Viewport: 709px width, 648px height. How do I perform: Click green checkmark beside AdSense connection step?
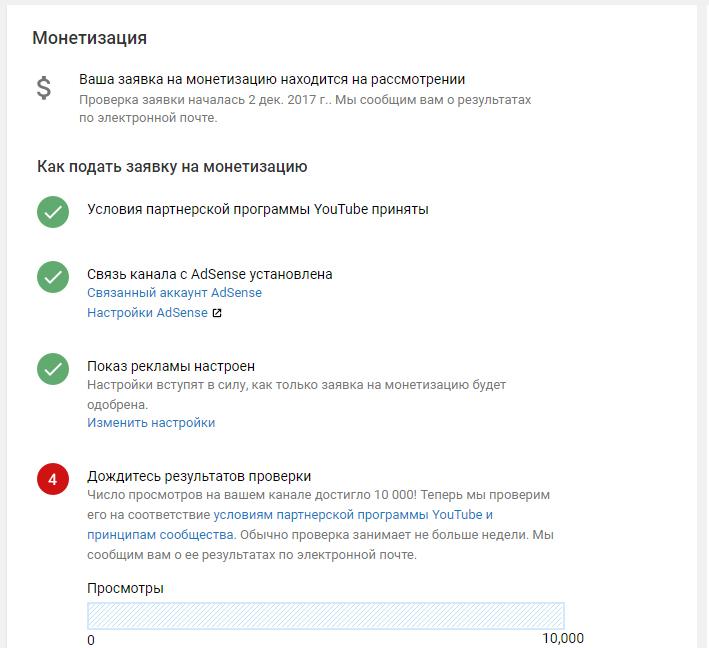[53, 277]
